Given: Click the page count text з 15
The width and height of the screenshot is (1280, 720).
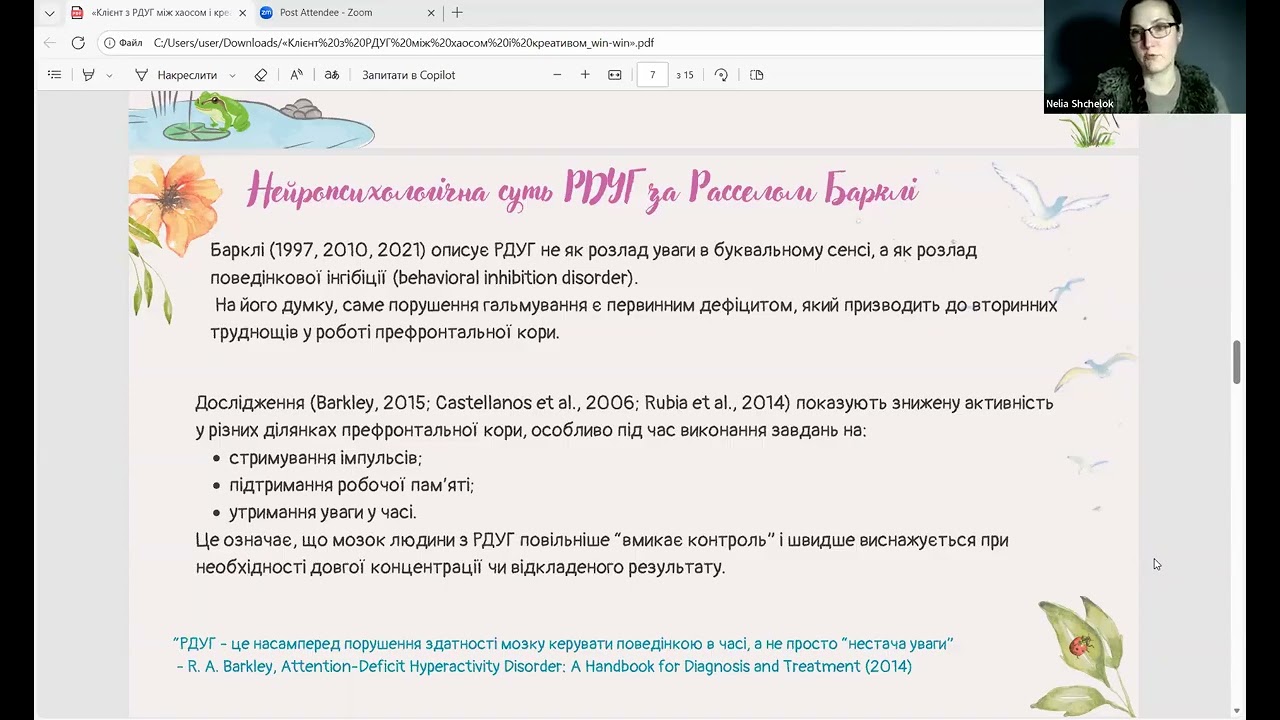Looking at the screenshot, I should pyautogui.click(x=685, y=75).
